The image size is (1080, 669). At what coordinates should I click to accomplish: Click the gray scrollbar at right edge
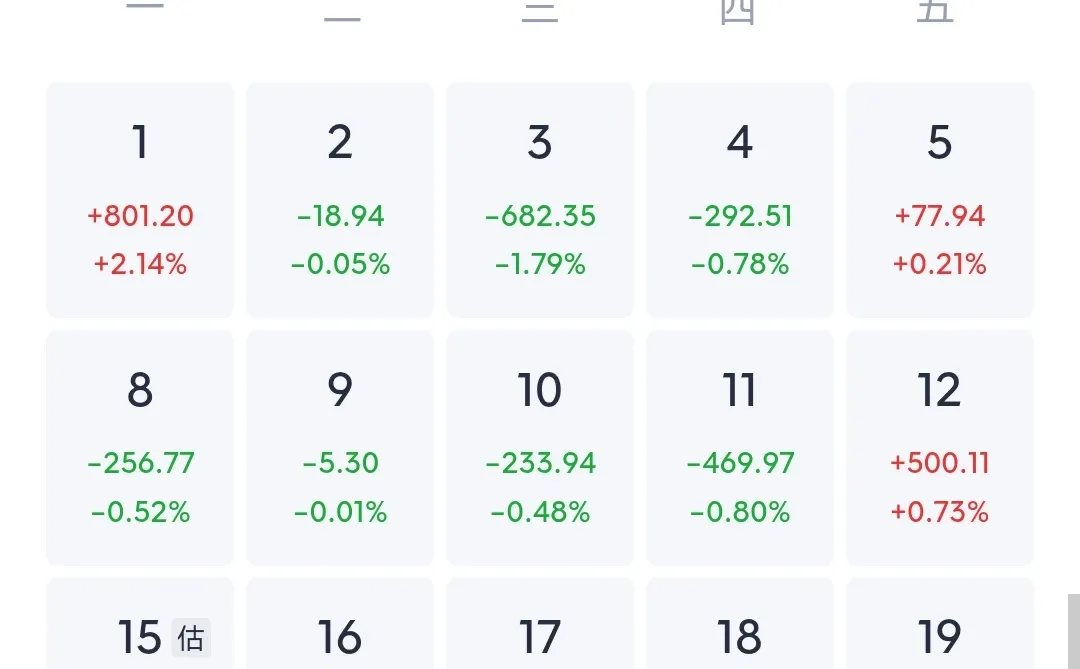(1074, 631)
